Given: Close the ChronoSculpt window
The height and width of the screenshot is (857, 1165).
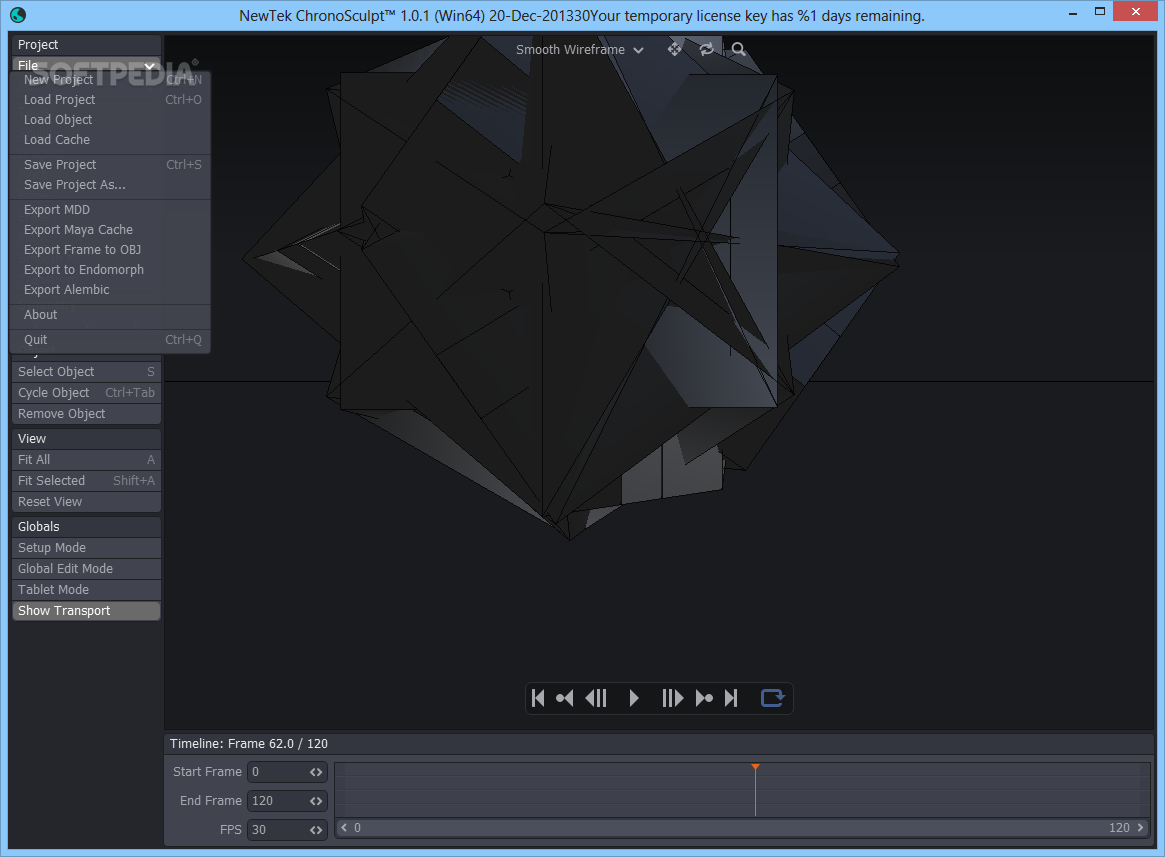Looking at the screenshot, I should 1136,12.
